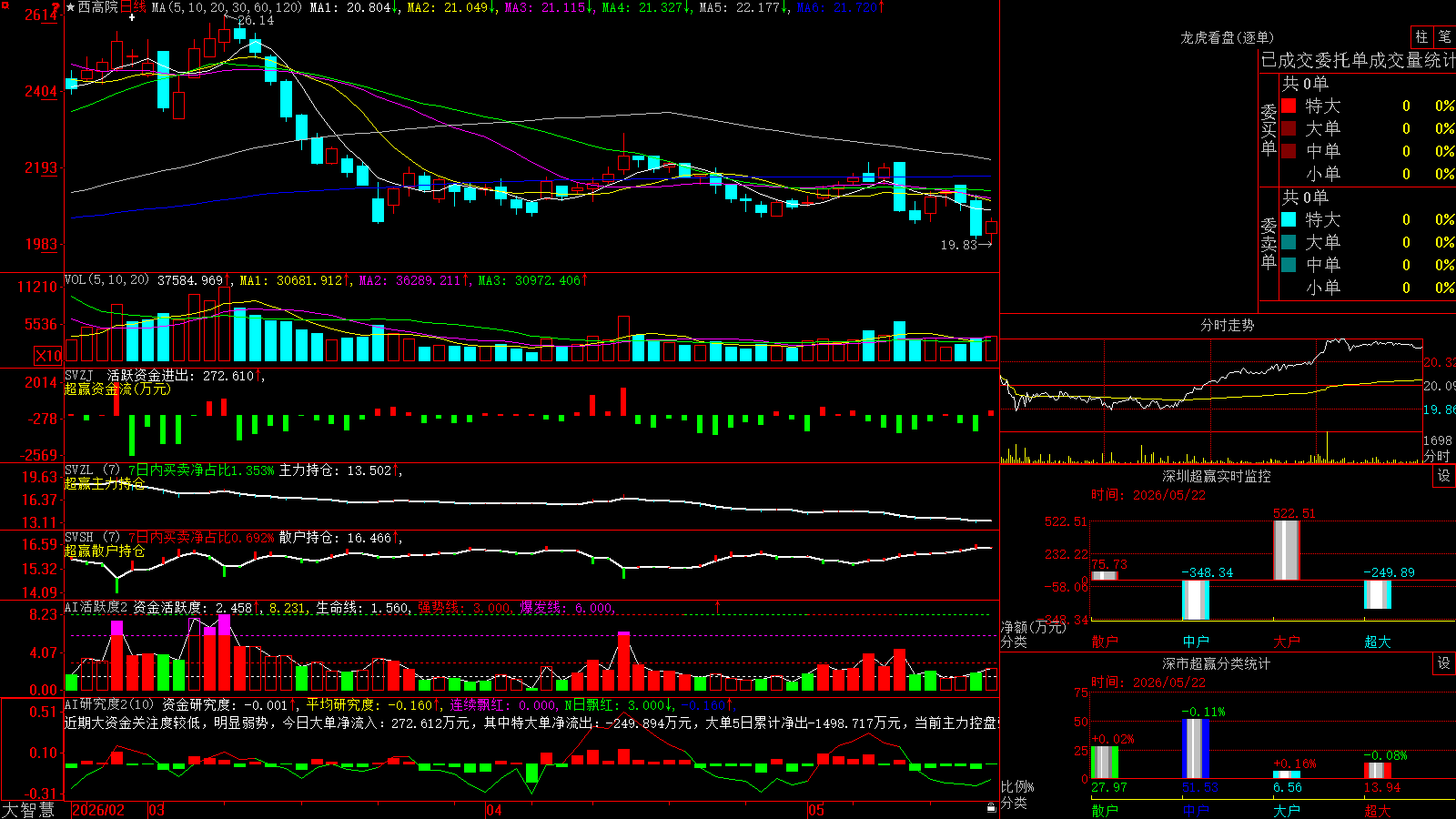The image size is (1456, 819).
Task: Click the X10 volume scale box
Action: [x=48, y=356]
